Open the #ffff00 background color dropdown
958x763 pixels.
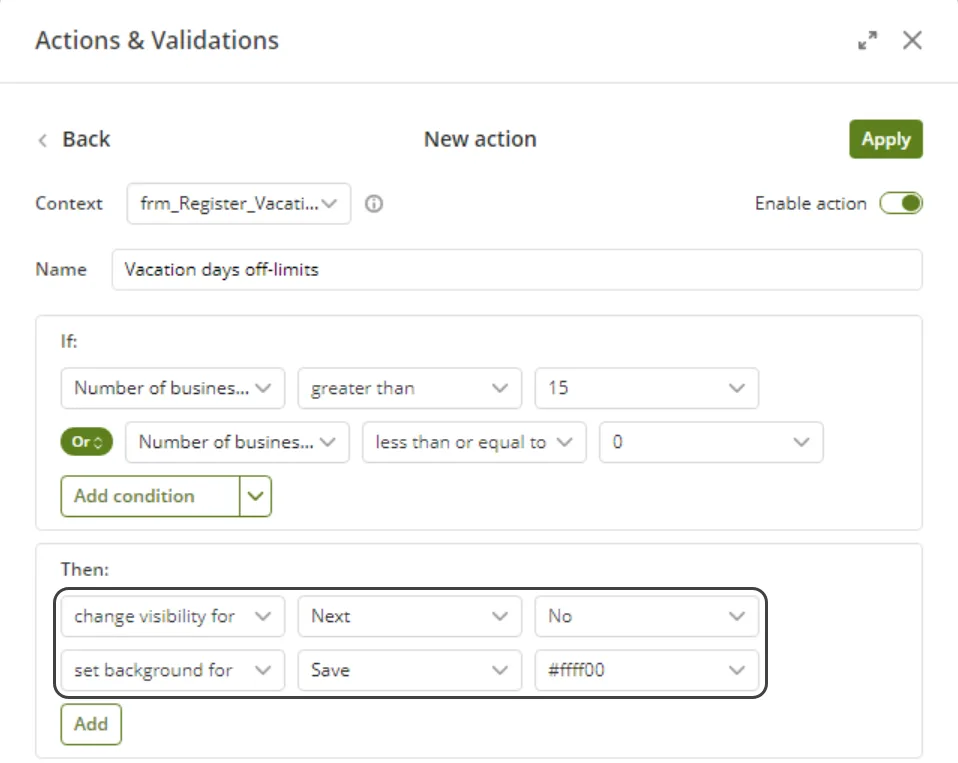tap(646, 670)
